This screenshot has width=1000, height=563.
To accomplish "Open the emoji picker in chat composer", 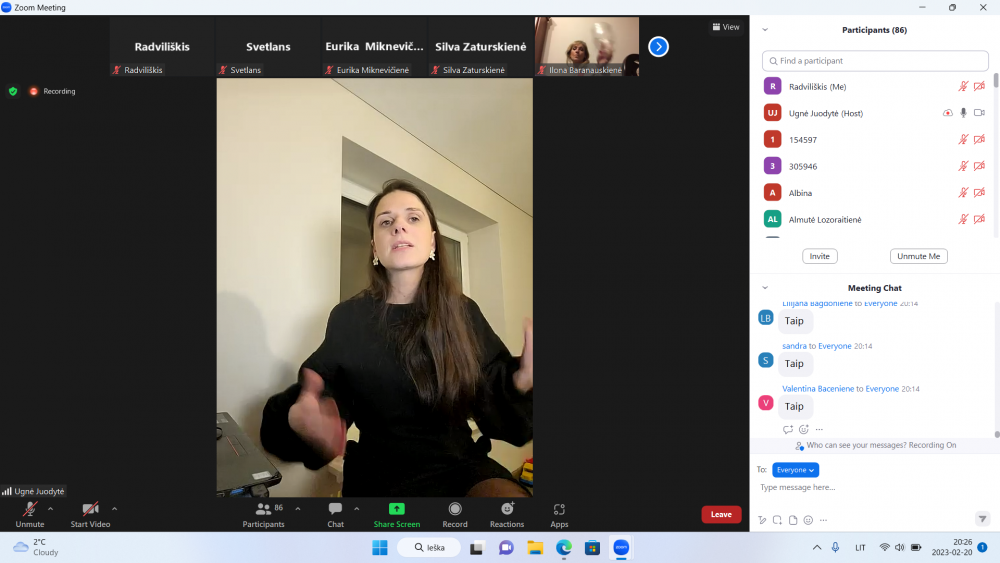I will coord(808,520).
